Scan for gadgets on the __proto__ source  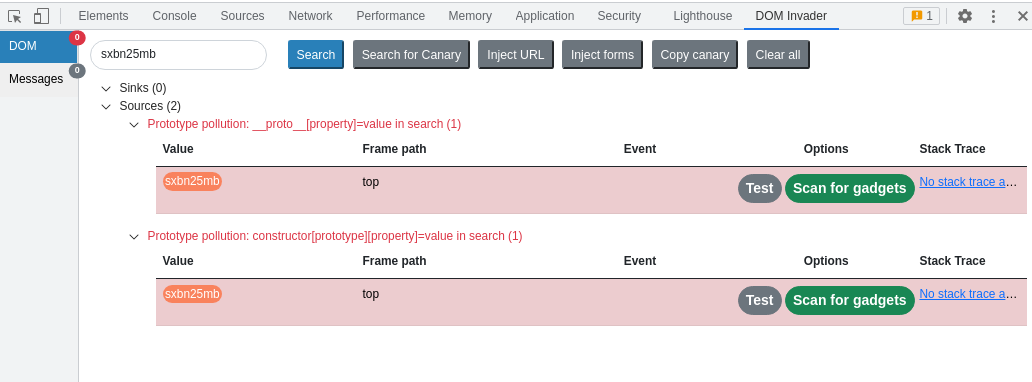pyautogui.click(x=850, y=188)
